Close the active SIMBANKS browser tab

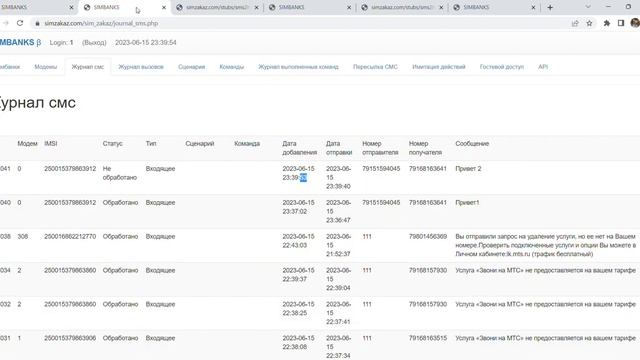pyautogui.click(x=164, y=7)
